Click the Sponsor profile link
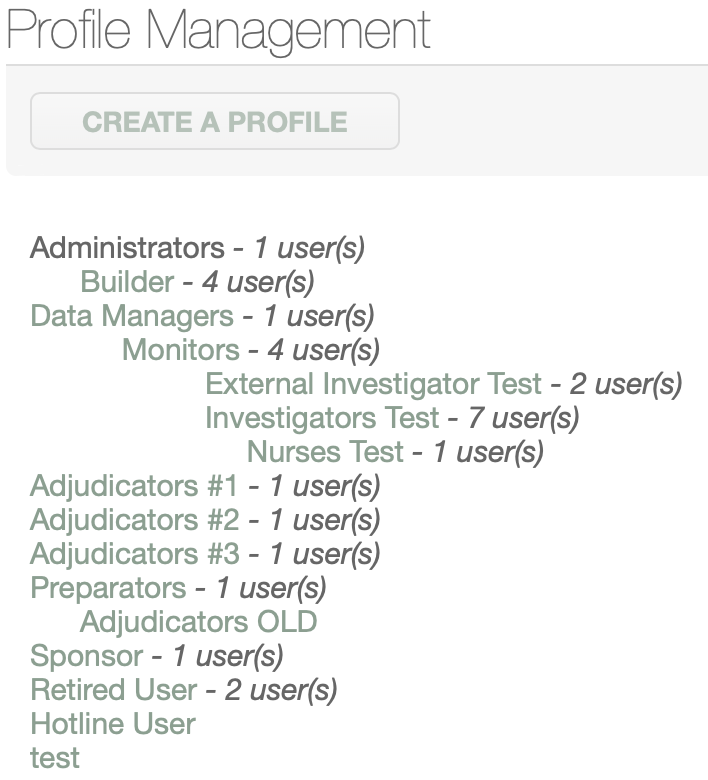Viewport: 708px width, 780px height. pos(86,656)
